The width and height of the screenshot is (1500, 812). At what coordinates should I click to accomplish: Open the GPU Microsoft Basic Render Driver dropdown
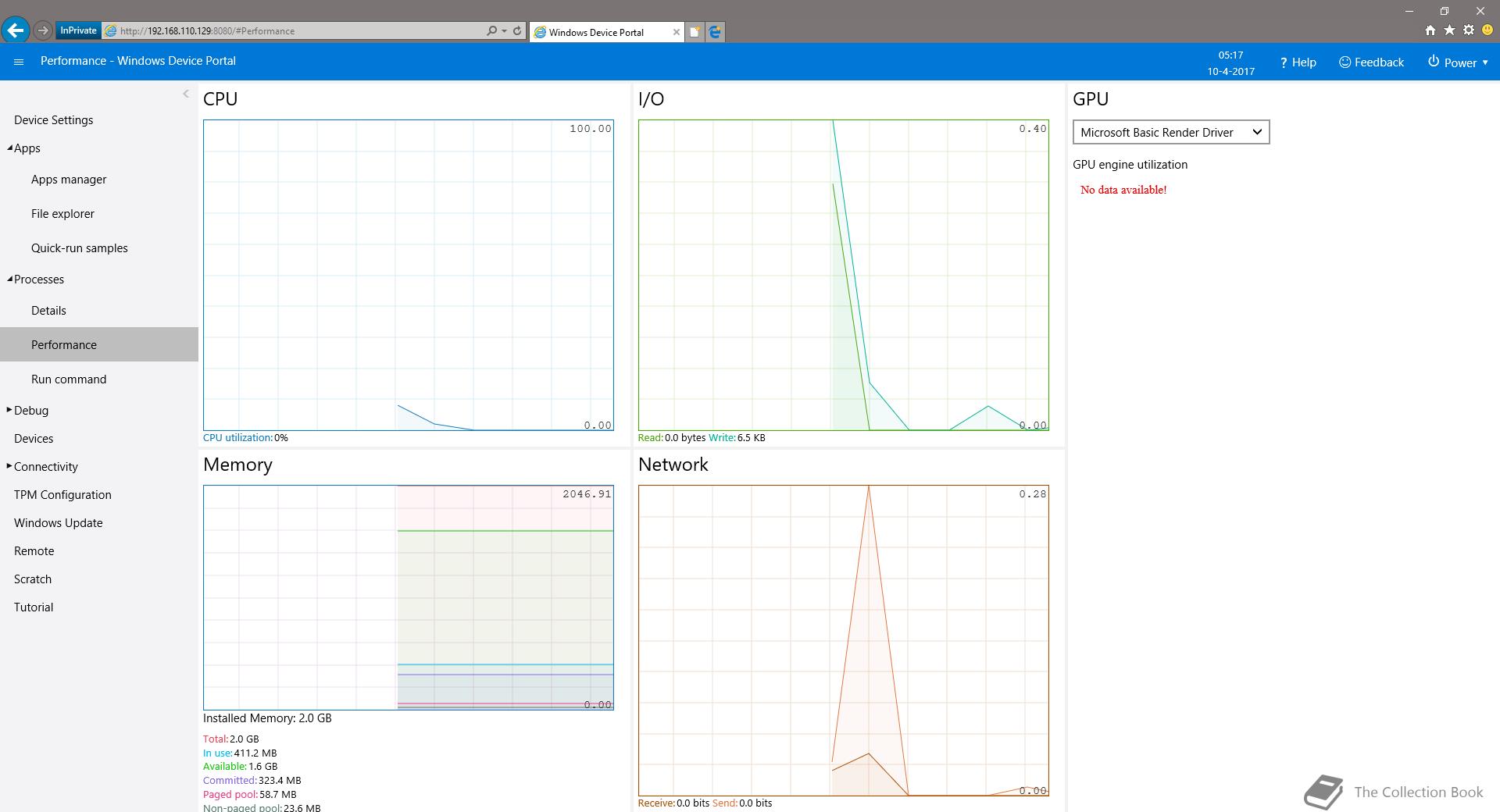(x=1171, y=132)
